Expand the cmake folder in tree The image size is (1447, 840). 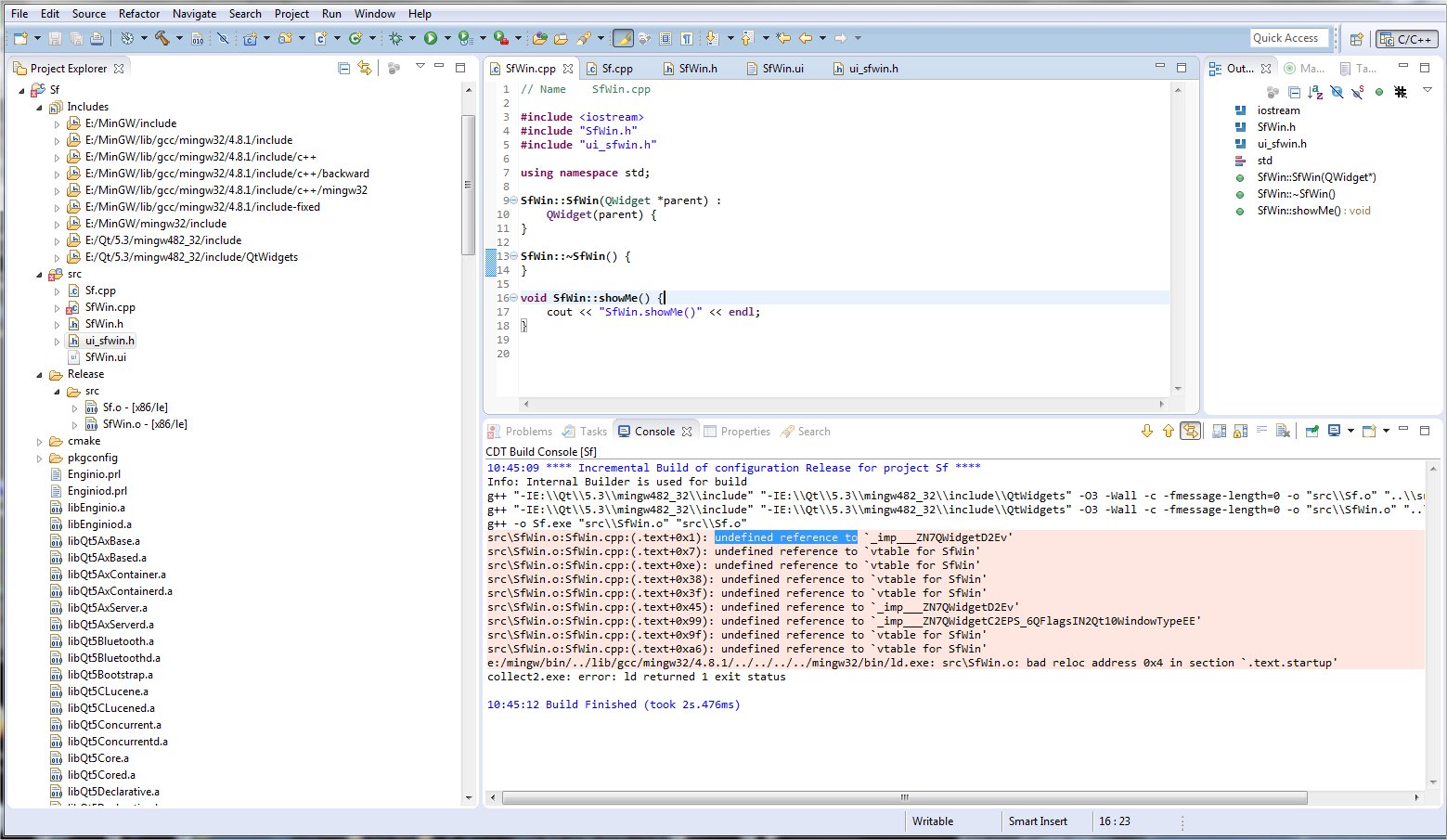pyautogui.click(x=39, y=442)
